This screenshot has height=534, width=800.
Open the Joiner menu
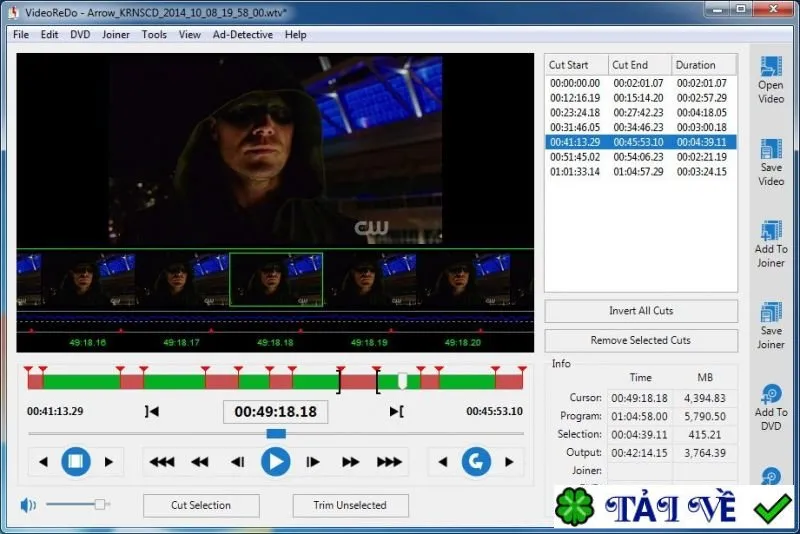pyautogui.click(x=116, y=35)
